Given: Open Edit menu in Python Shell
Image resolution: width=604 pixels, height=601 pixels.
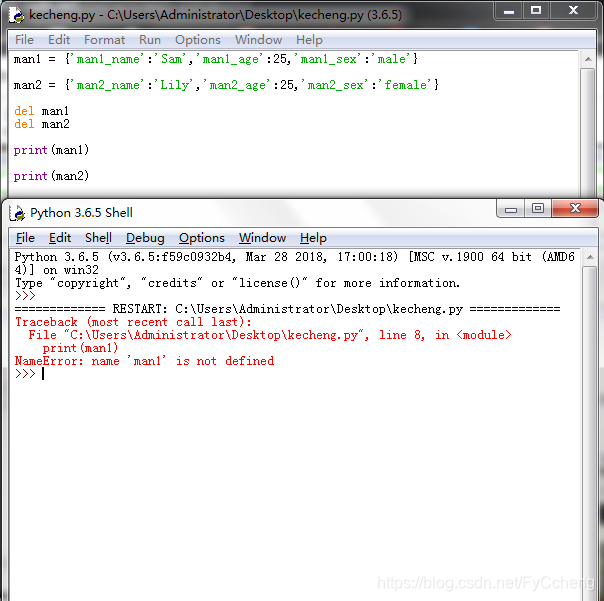Looking at the screenshot, I should coord(60,238).
